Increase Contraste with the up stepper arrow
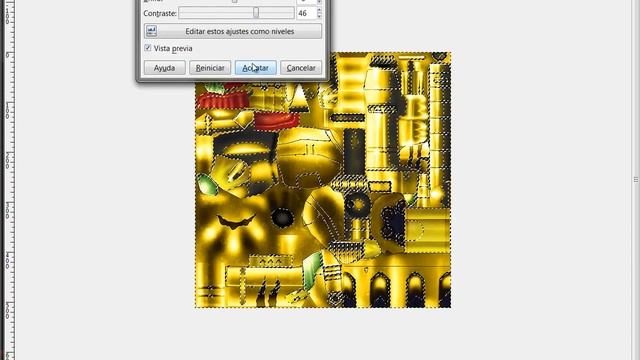 point(319,10)
